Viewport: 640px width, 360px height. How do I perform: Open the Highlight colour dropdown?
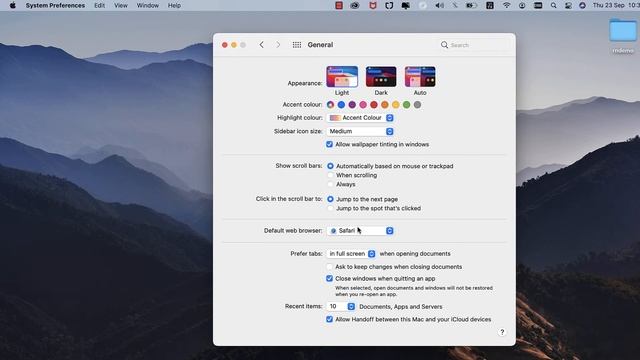pyautogui.click(x=360, y=118)
